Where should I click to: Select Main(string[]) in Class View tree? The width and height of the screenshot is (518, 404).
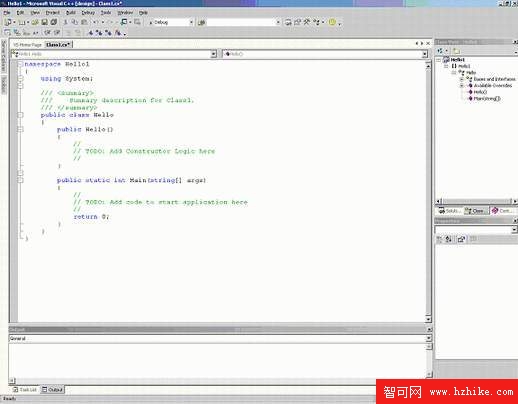[487, 98]
